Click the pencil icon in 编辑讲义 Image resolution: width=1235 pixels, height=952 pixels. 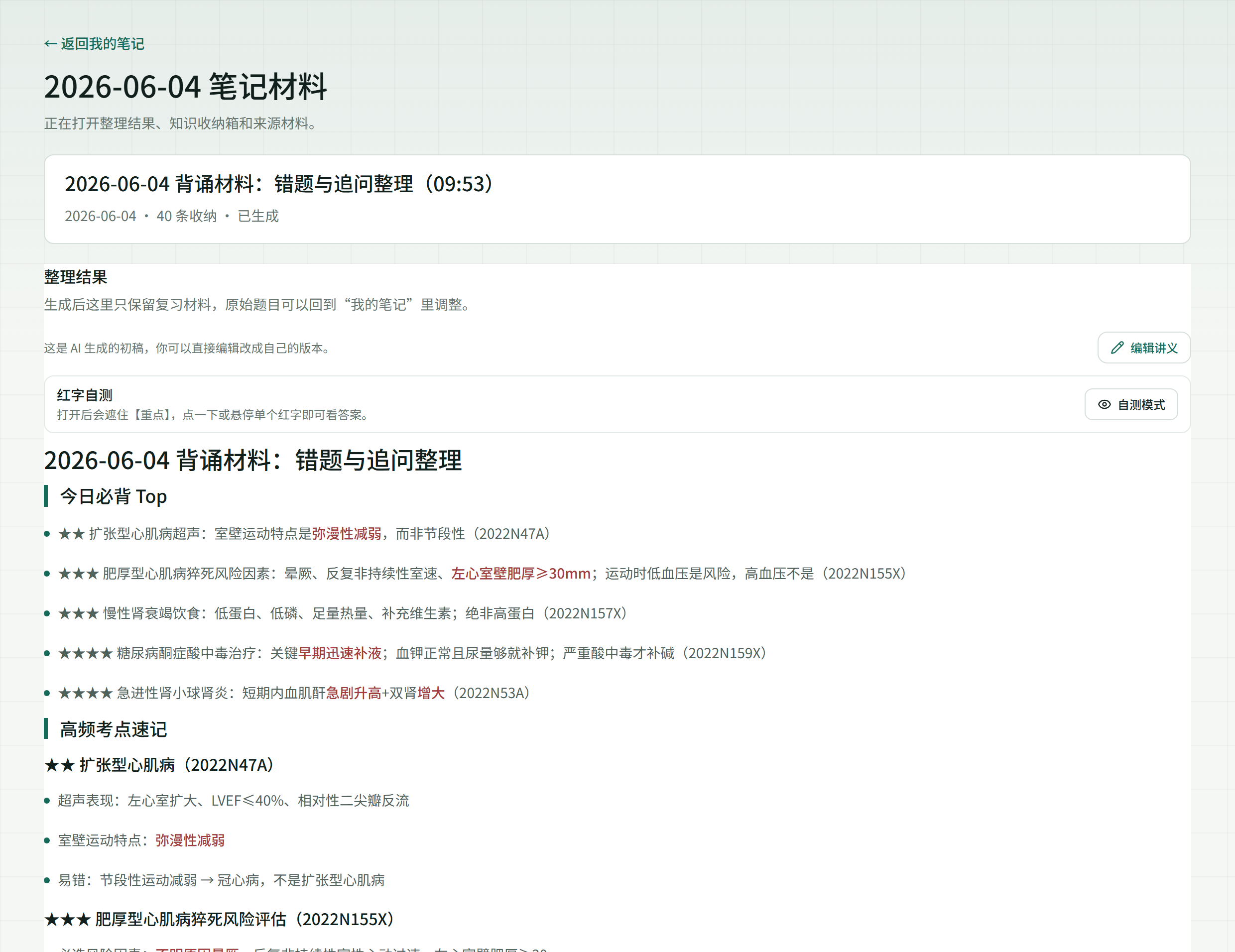tap(1117, 348)
